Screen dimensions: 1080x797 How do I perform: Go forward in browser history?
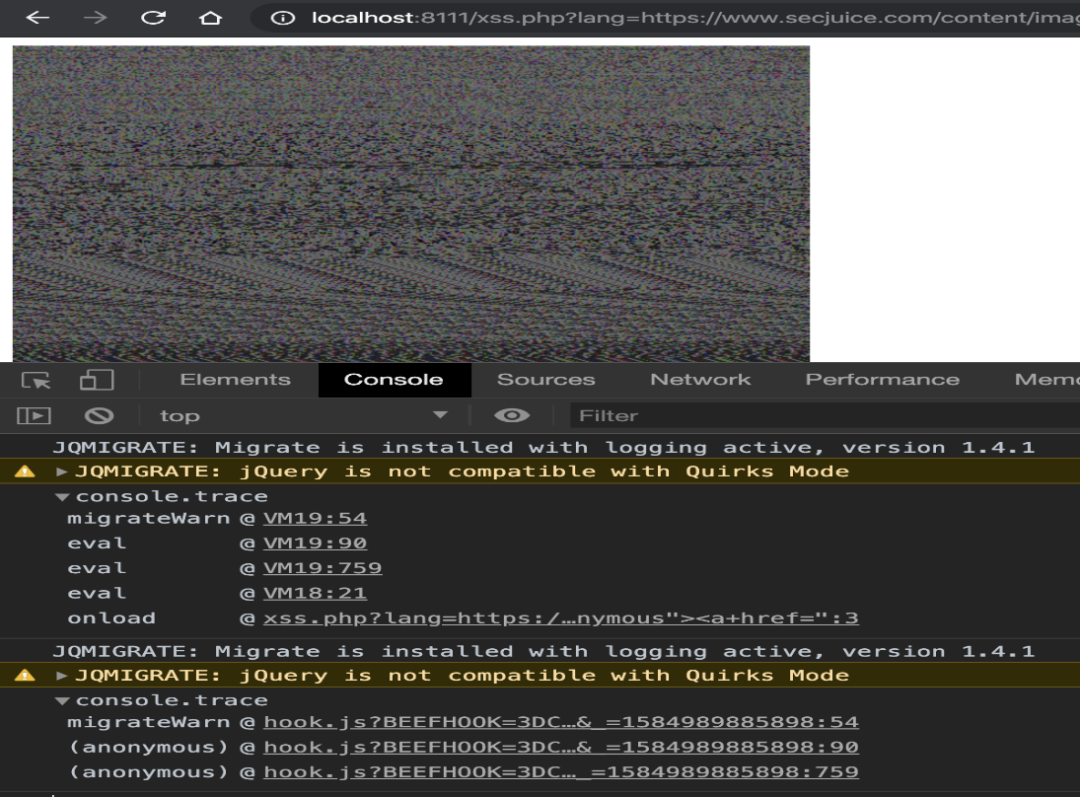click(95, 17)
